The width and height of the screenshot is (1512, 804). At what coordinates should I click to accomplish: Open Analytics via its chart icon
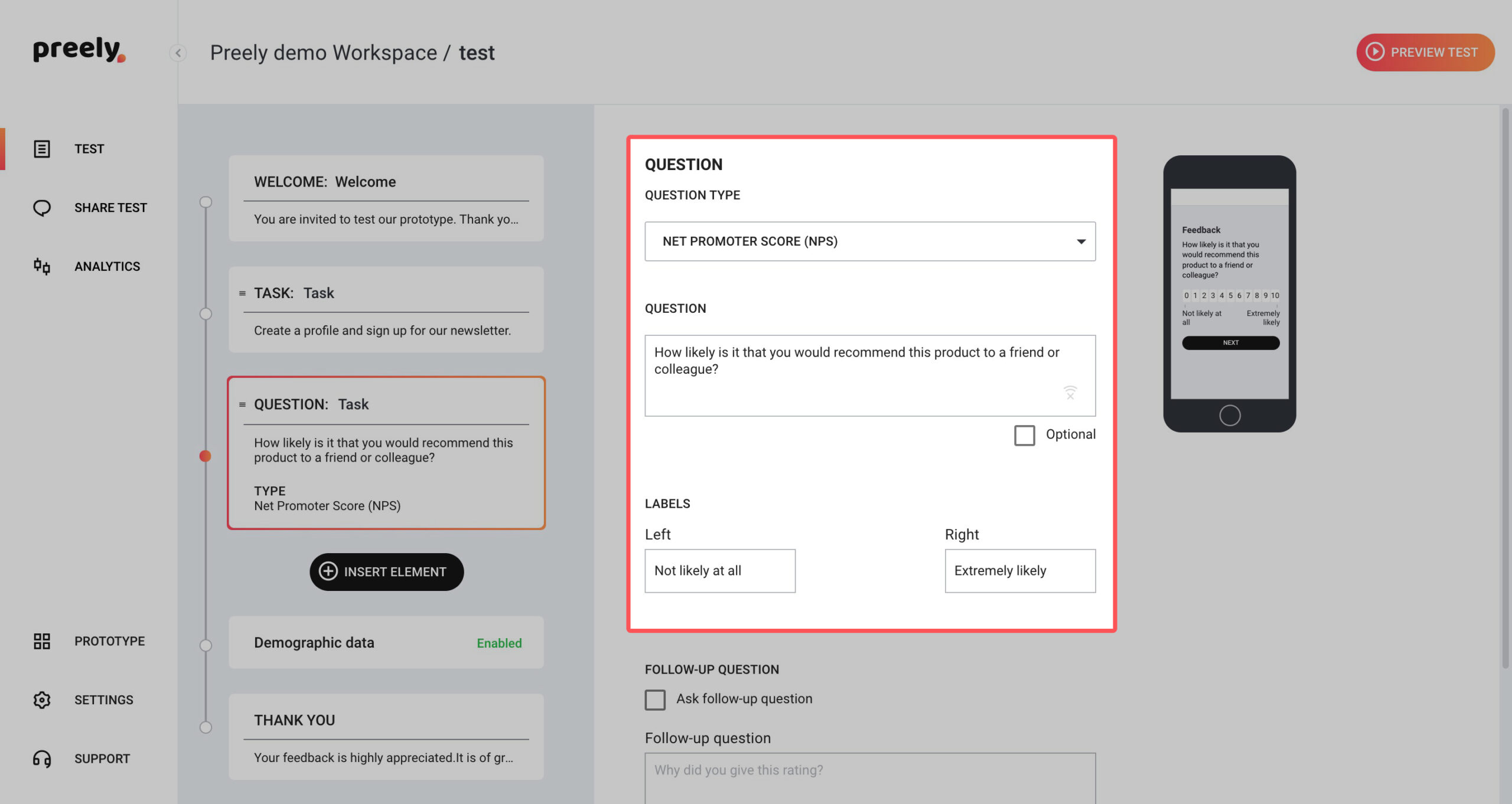click(41, 266)
